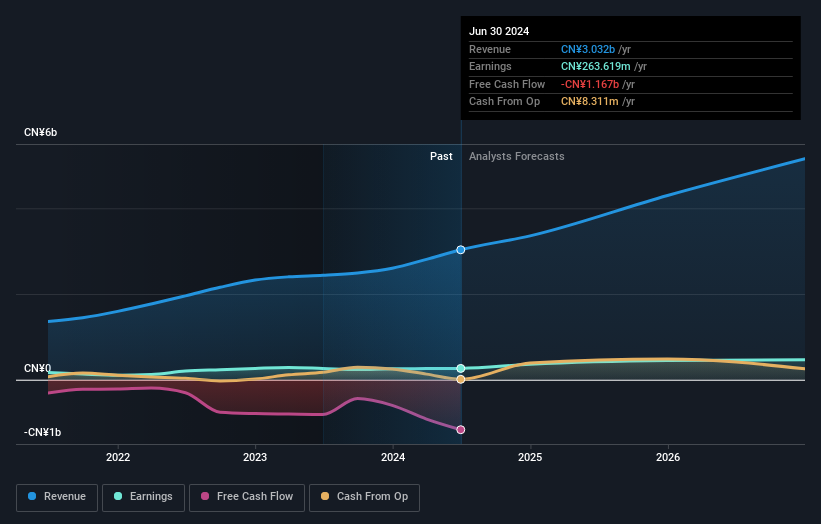Screen dimensions: 821x524
Task: Select the Free Cash Flow pink data point
Action: point(461,430)
